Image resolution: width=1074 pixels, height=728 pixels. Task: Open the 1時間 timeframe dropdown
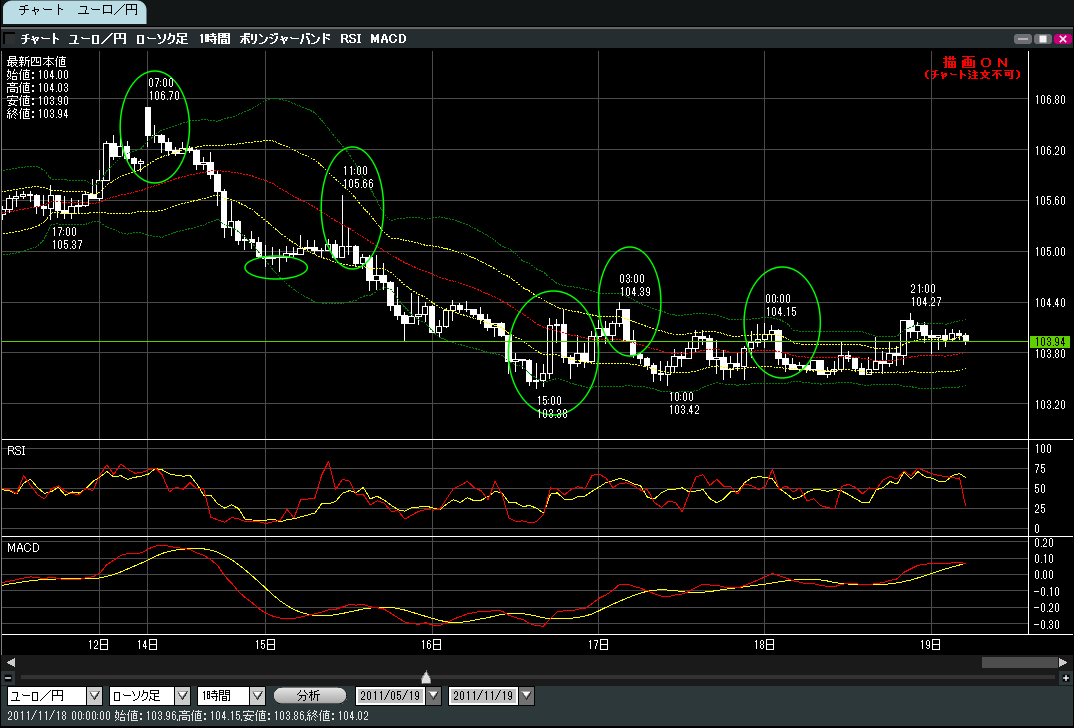257,695
